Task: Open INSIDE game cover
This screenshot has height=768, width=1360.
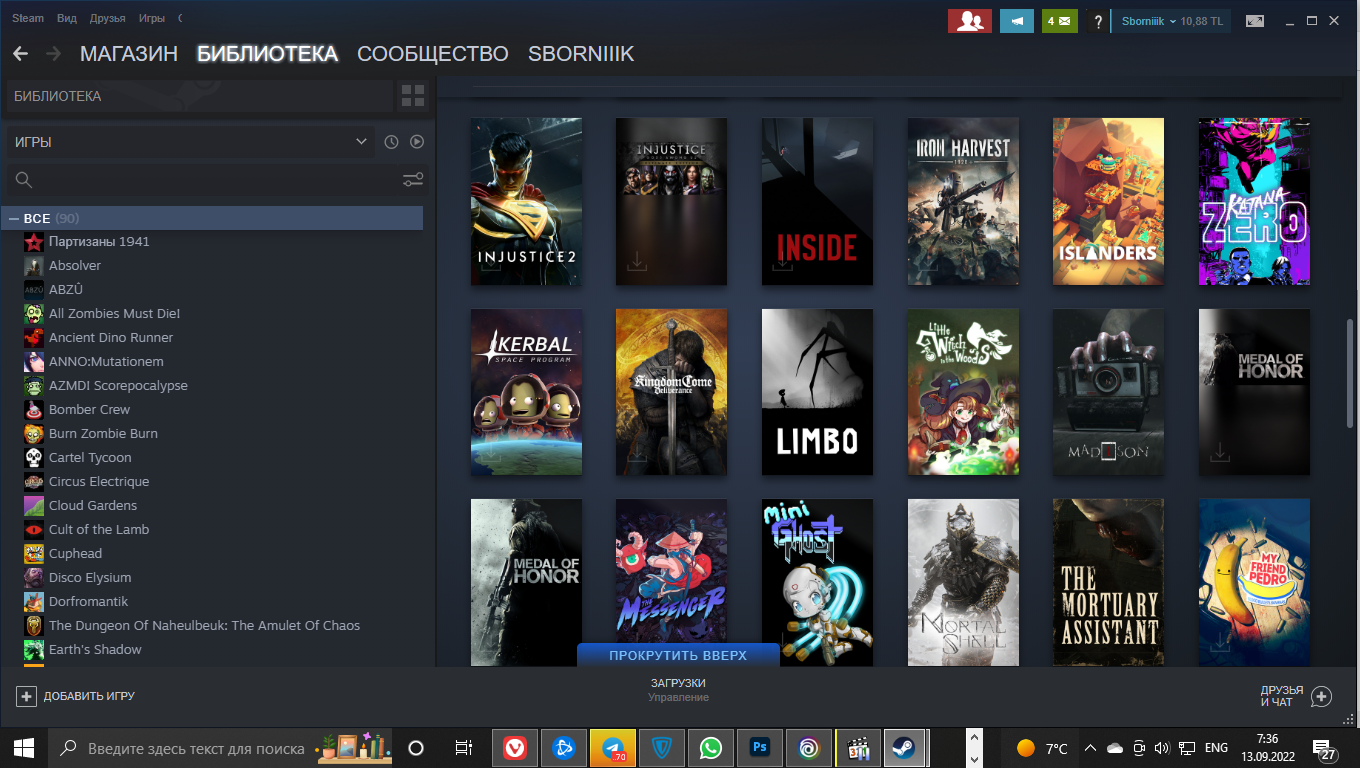Action: (817, 201)
